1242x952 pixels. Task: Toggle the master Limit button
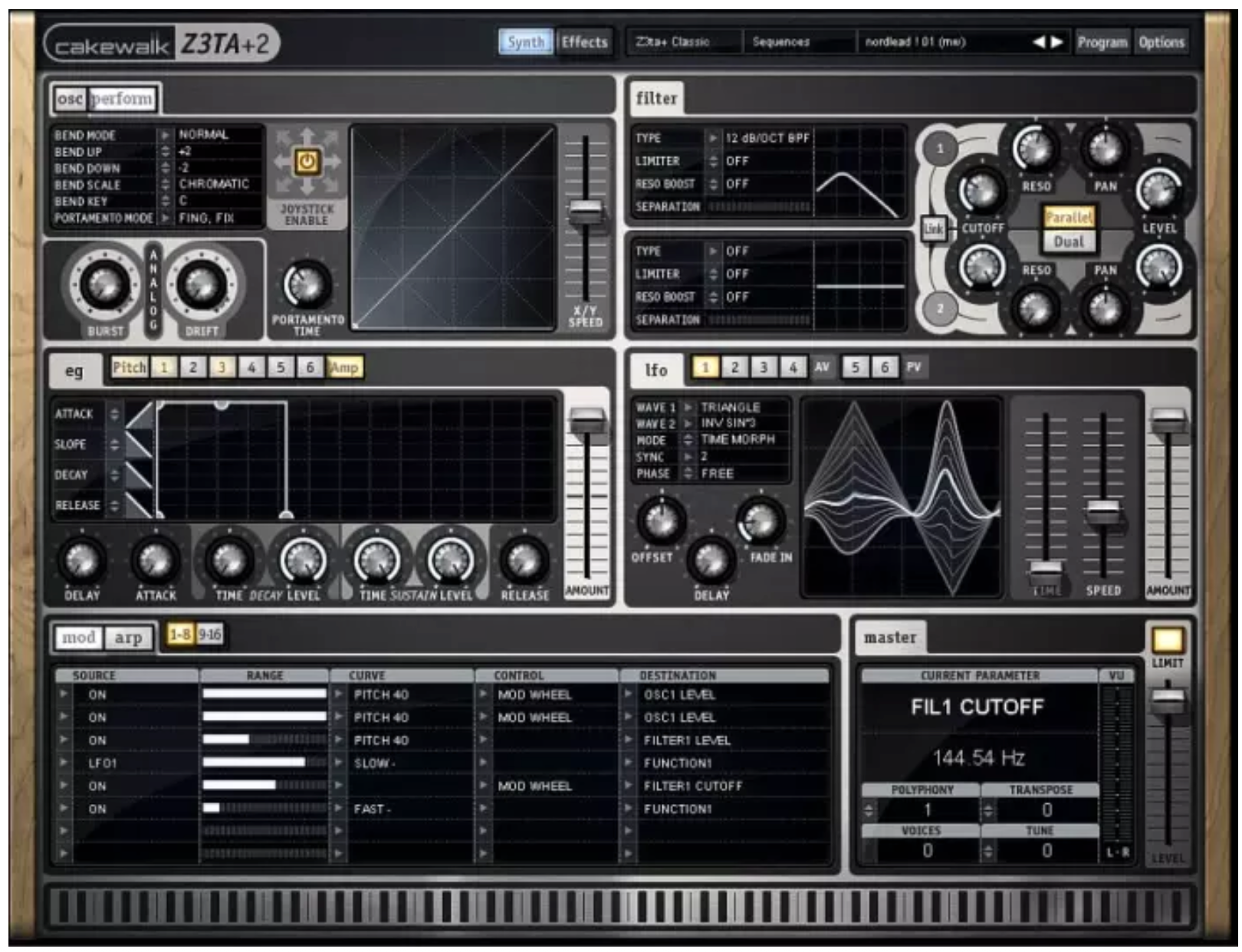[1167, 640]
